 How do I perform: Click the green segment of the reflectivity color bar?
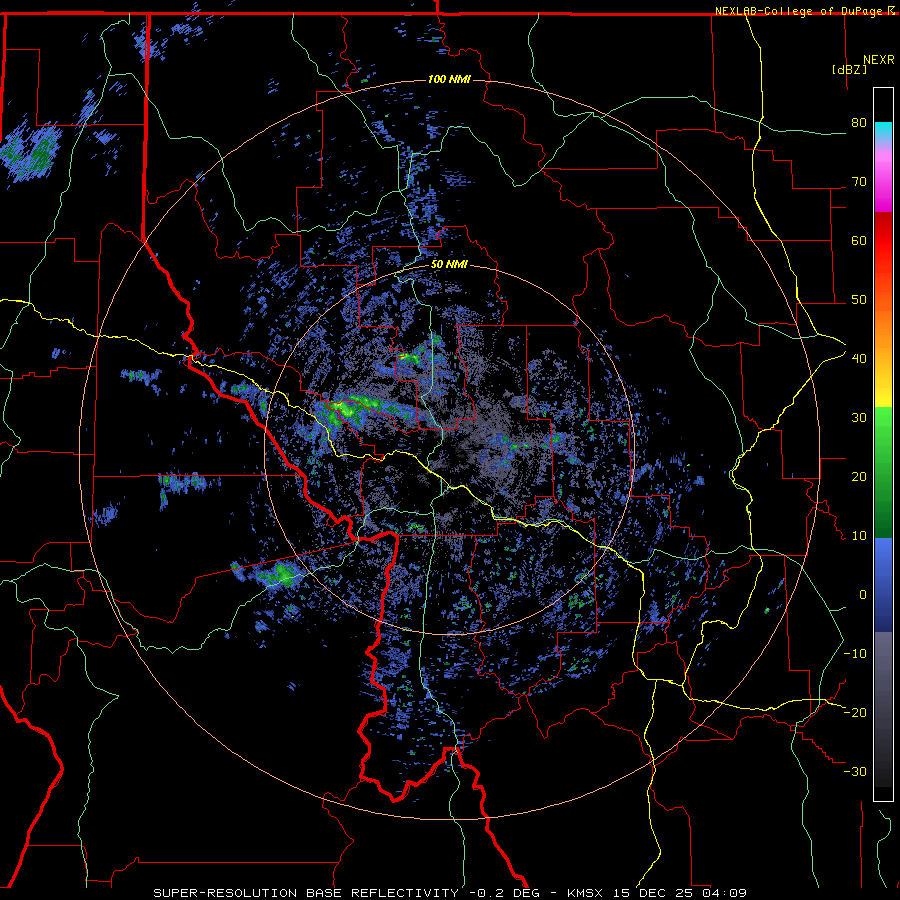click(883, 472)
